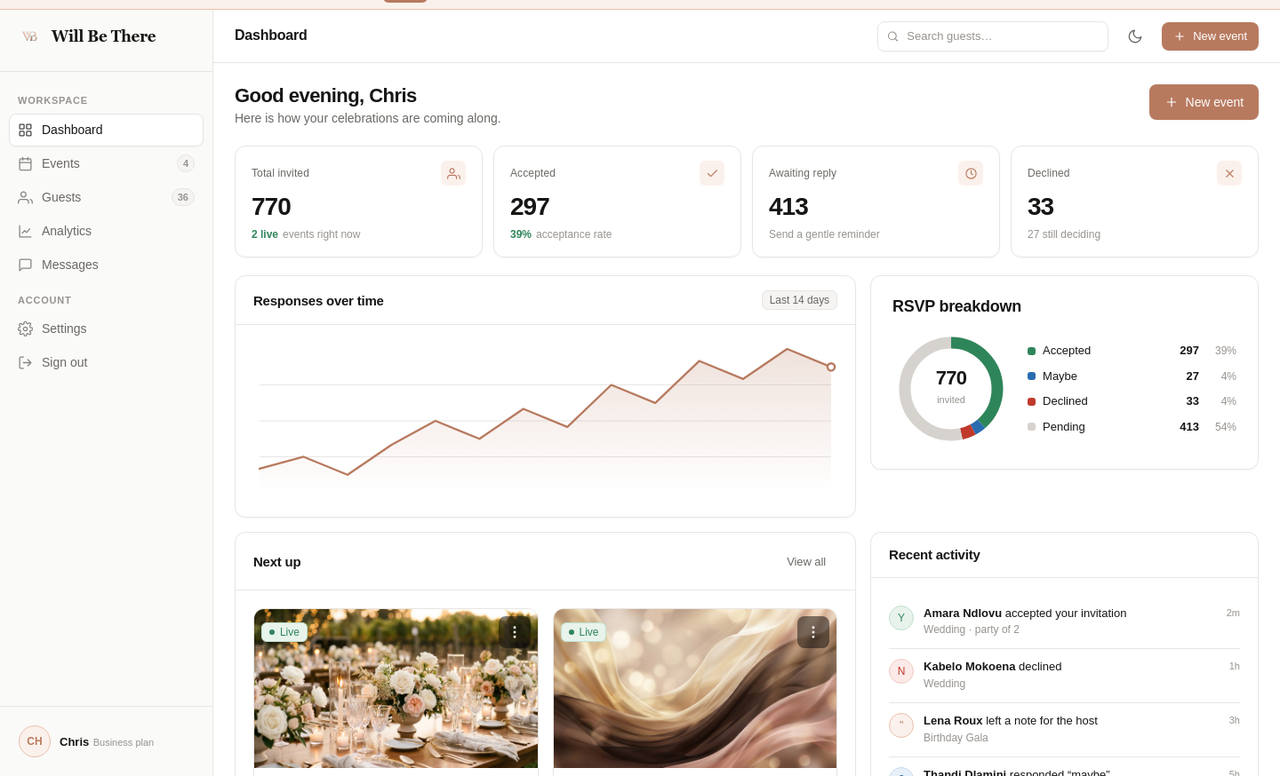
Task: Sign out of the account
Action: 106,362
